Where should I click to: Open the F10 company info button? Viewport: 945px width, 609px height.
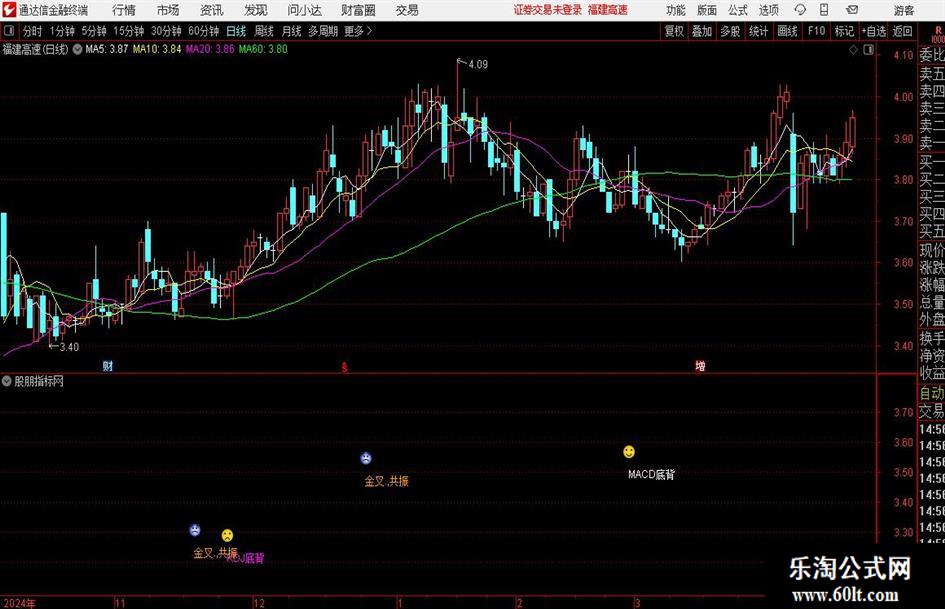click(817, 31)
